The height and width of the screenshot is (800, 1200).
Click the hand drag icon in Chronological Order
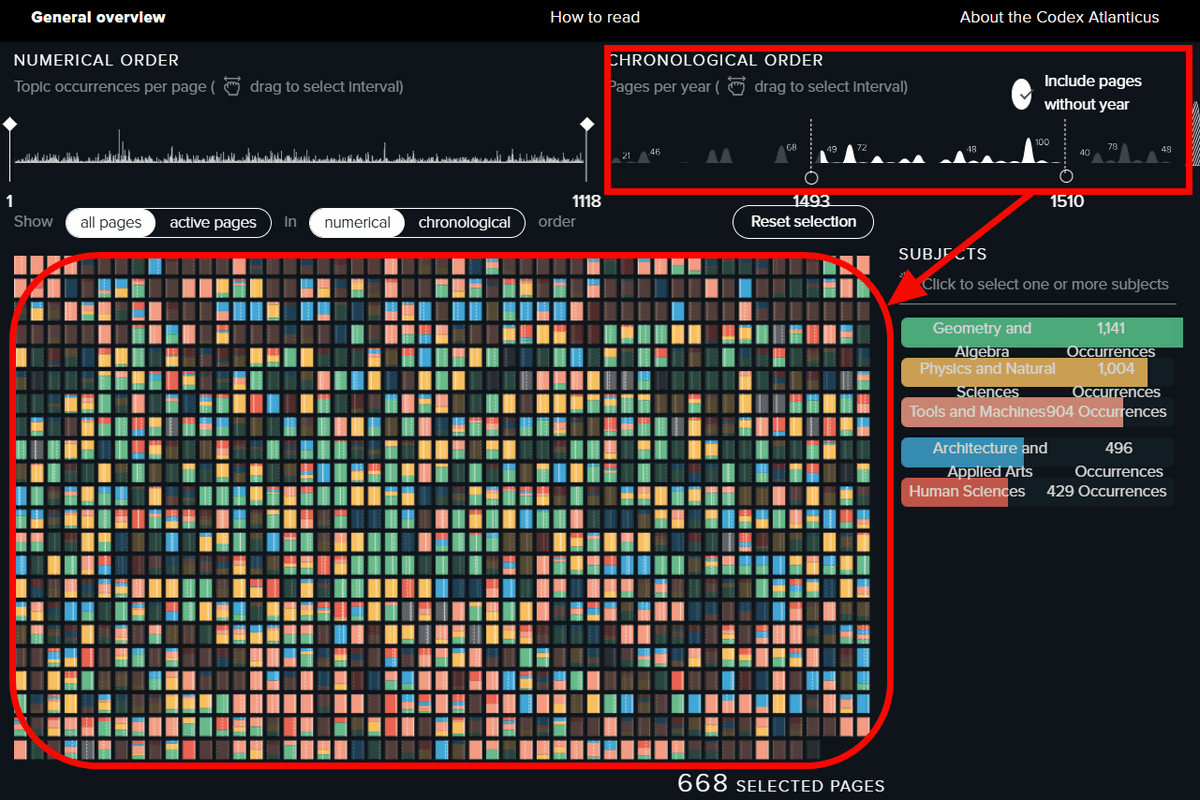coord(736,87)
